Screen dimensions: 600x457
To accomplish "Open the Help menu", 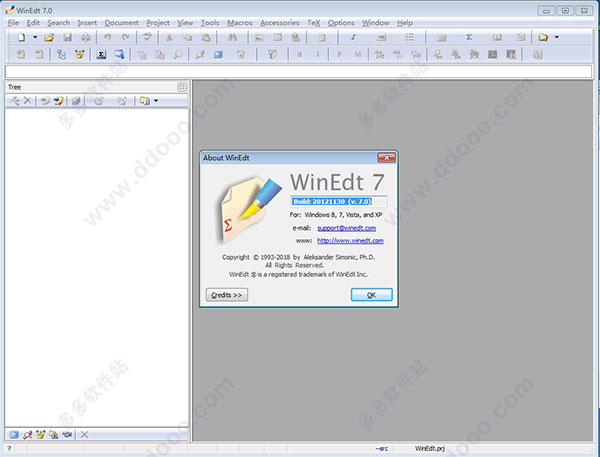I will (x=405, y=23).
